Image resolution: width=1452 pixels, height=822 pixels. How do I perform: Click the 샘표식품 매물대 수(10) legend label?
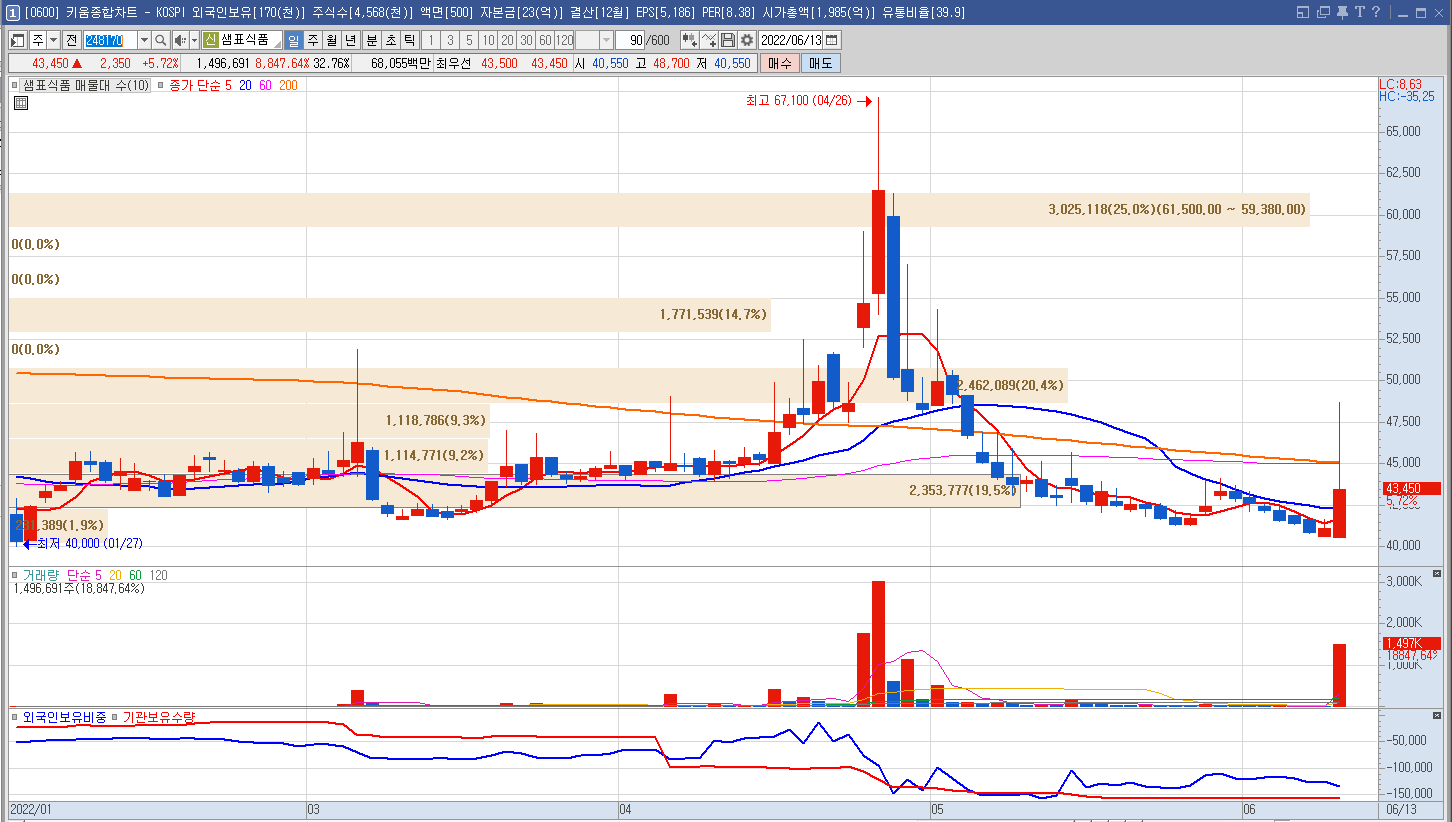point(86,85)
